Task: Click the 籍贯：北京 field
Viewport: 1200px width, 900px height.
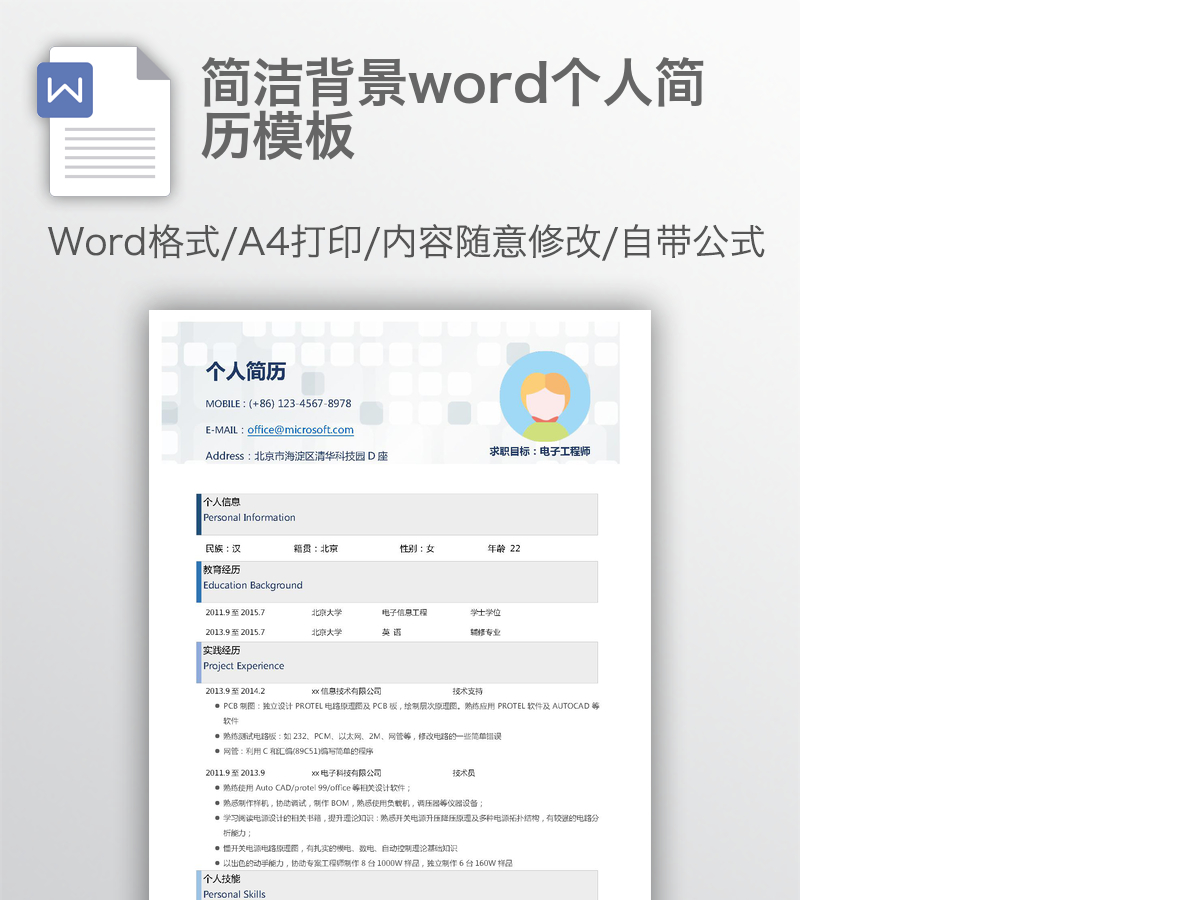Action: (x=315, y=548)
